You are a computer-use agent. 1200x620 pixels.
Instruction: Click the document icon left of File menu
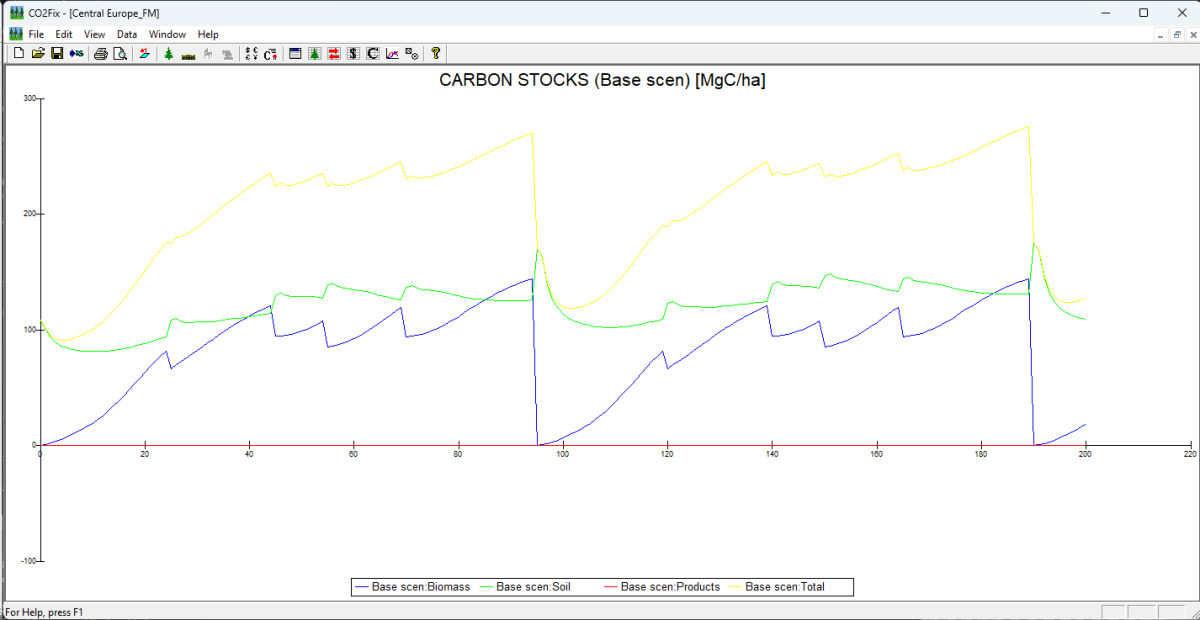pos(15,34)
